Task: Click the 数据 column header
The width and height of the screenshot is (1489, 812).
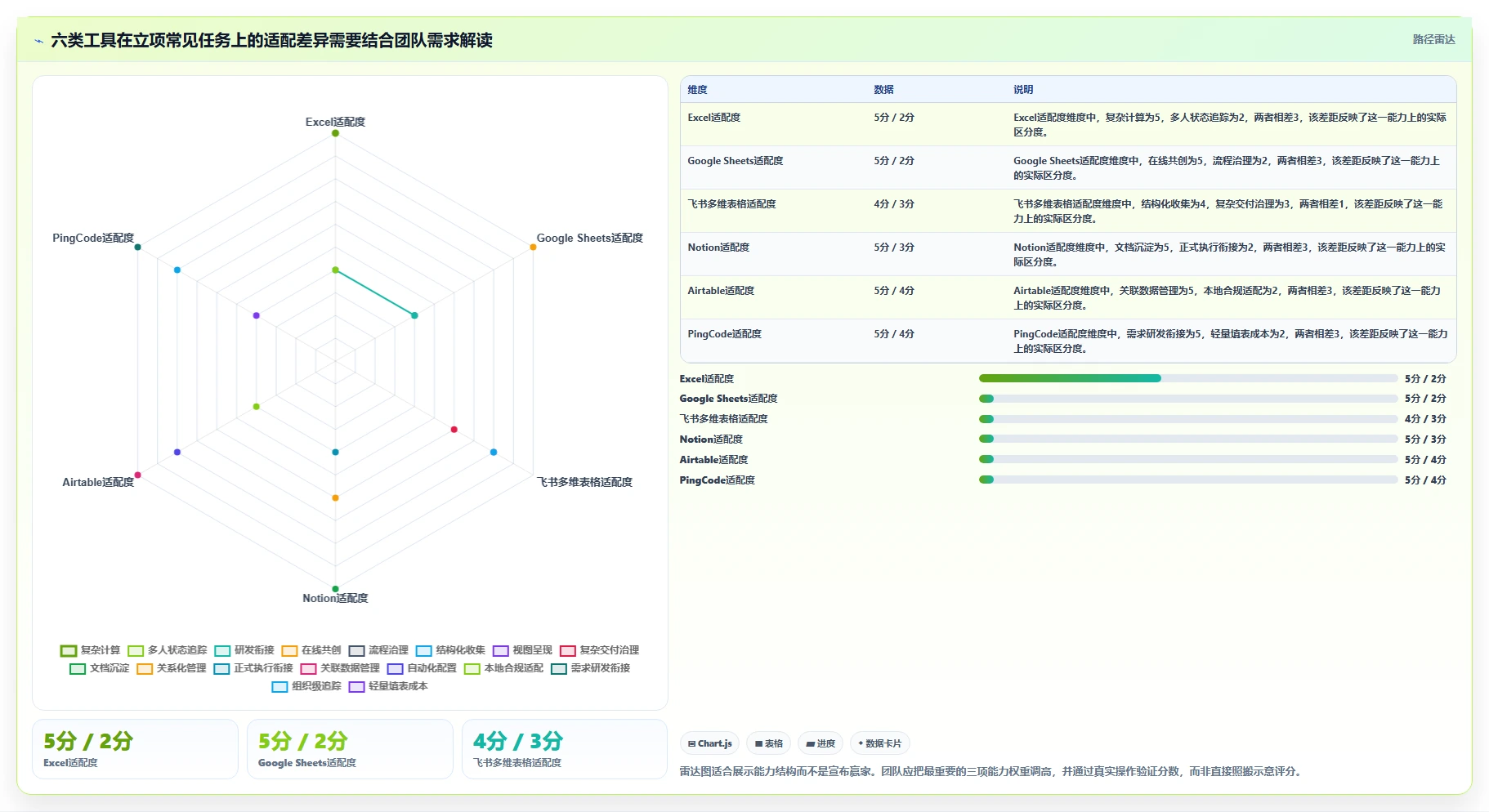Action: tap(883, 90)
